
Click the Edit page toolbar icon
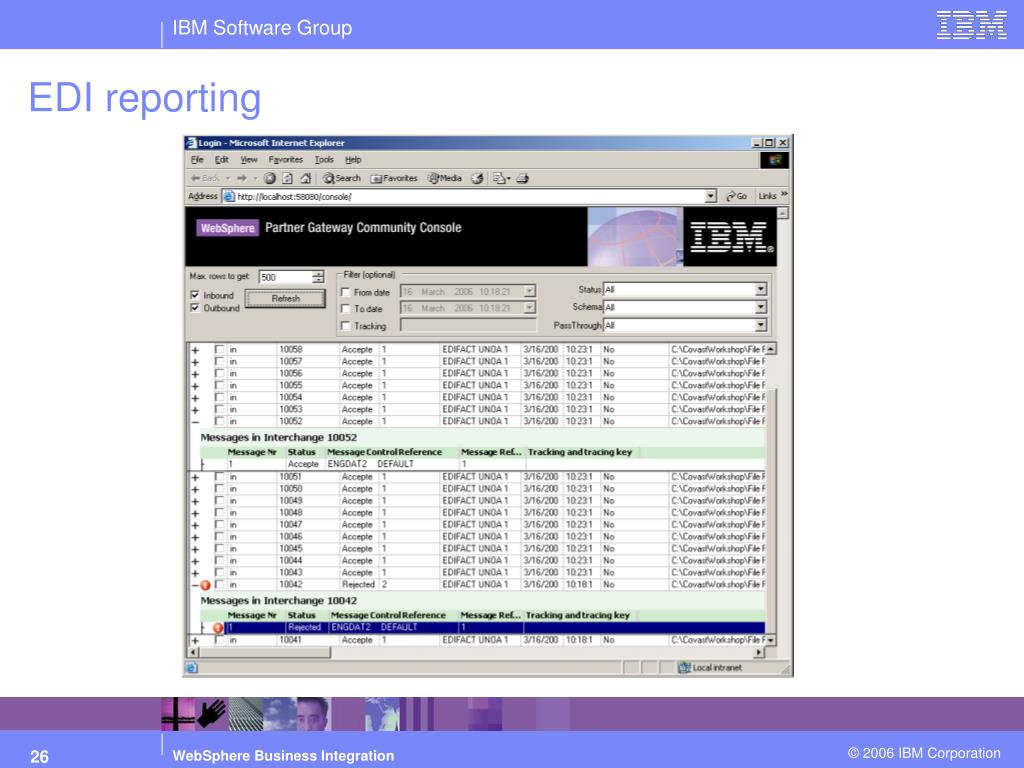[501, 178]
